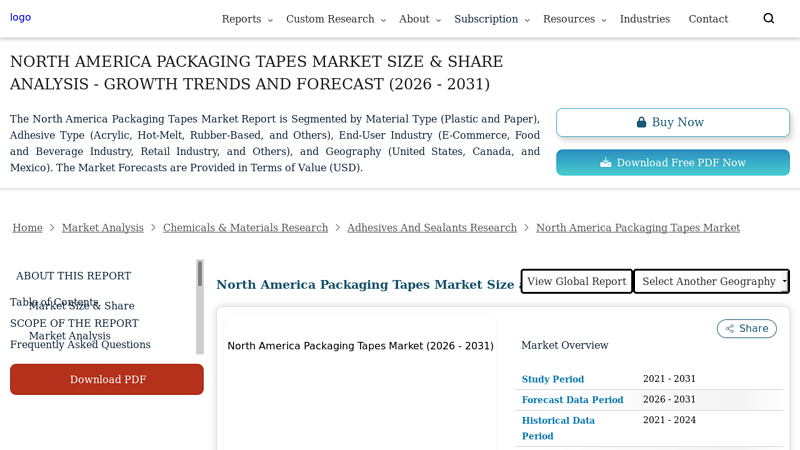
Task: Open Chemicals & Materials Research breadcrumb
Action: pos(245,228)
